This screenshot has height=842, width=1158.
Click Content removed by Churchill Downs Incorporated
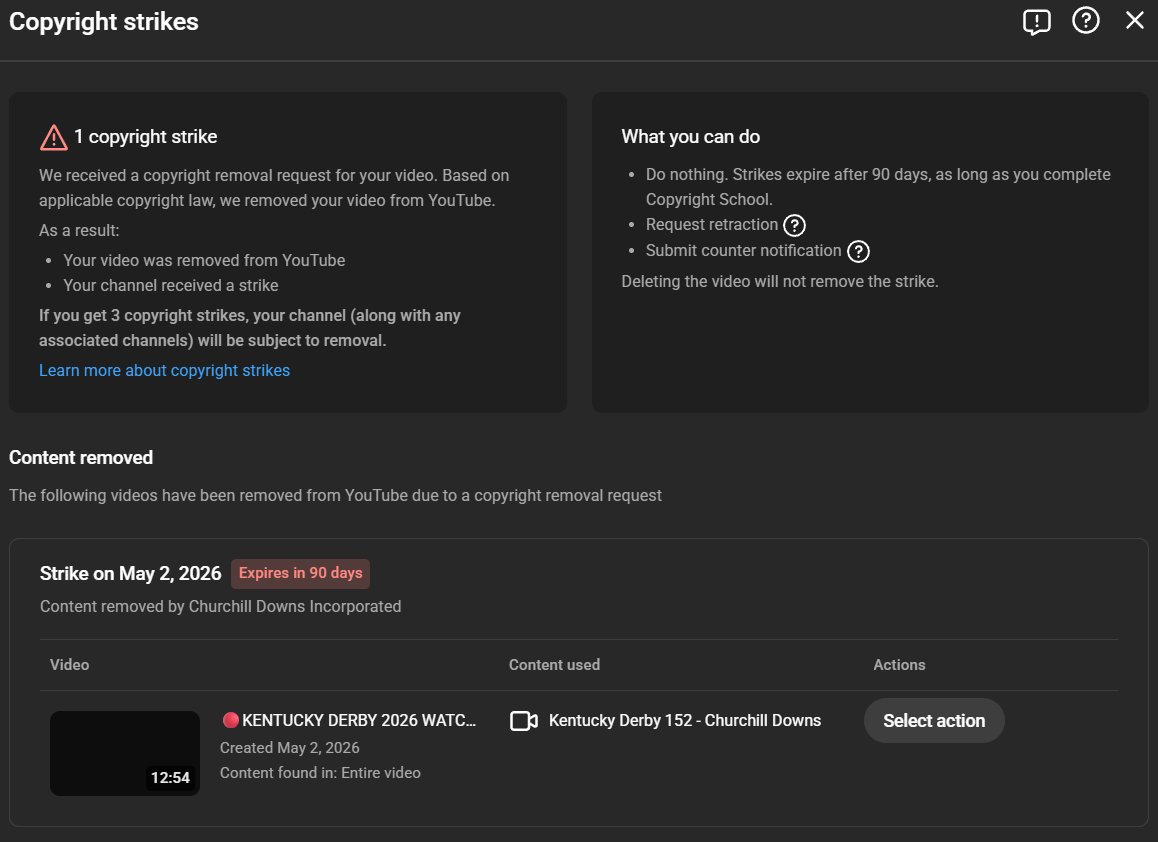[221, 606]
